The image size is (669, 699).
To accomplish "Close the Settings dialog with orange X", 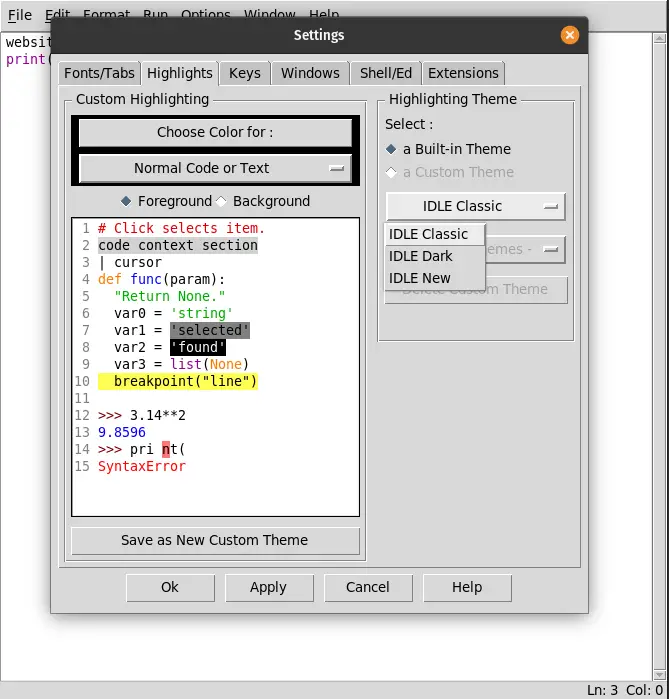I will [x=570, y=35].
